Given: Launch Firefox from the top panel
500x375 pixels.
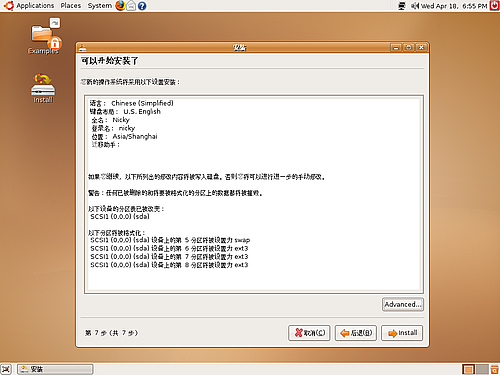Looking at the screenshot, I should click(120, 6).
